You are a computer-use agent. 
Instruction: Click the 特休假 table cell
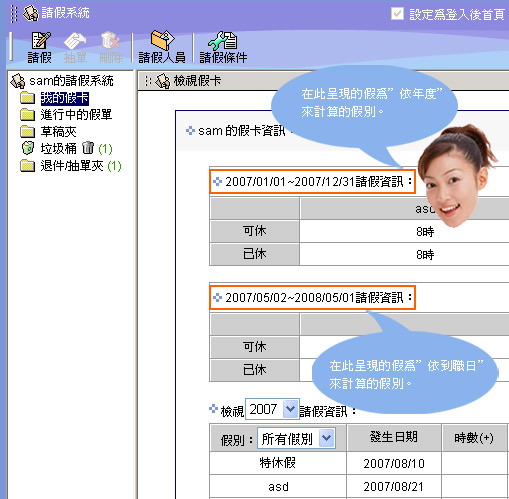click(x=278, y=463)
